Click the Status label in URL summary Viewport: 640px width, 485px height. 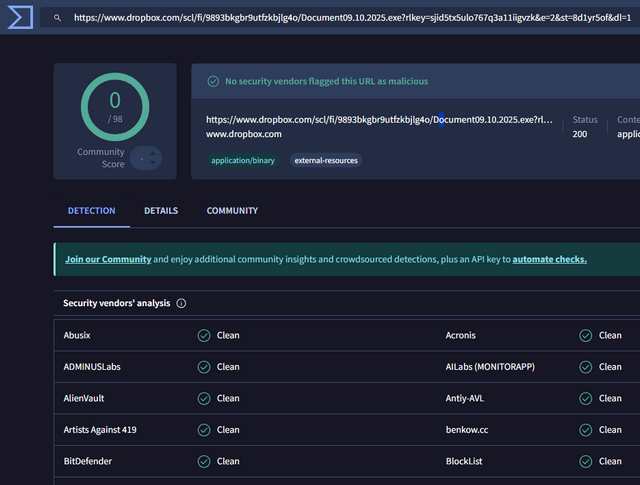(x=585, y=120)
